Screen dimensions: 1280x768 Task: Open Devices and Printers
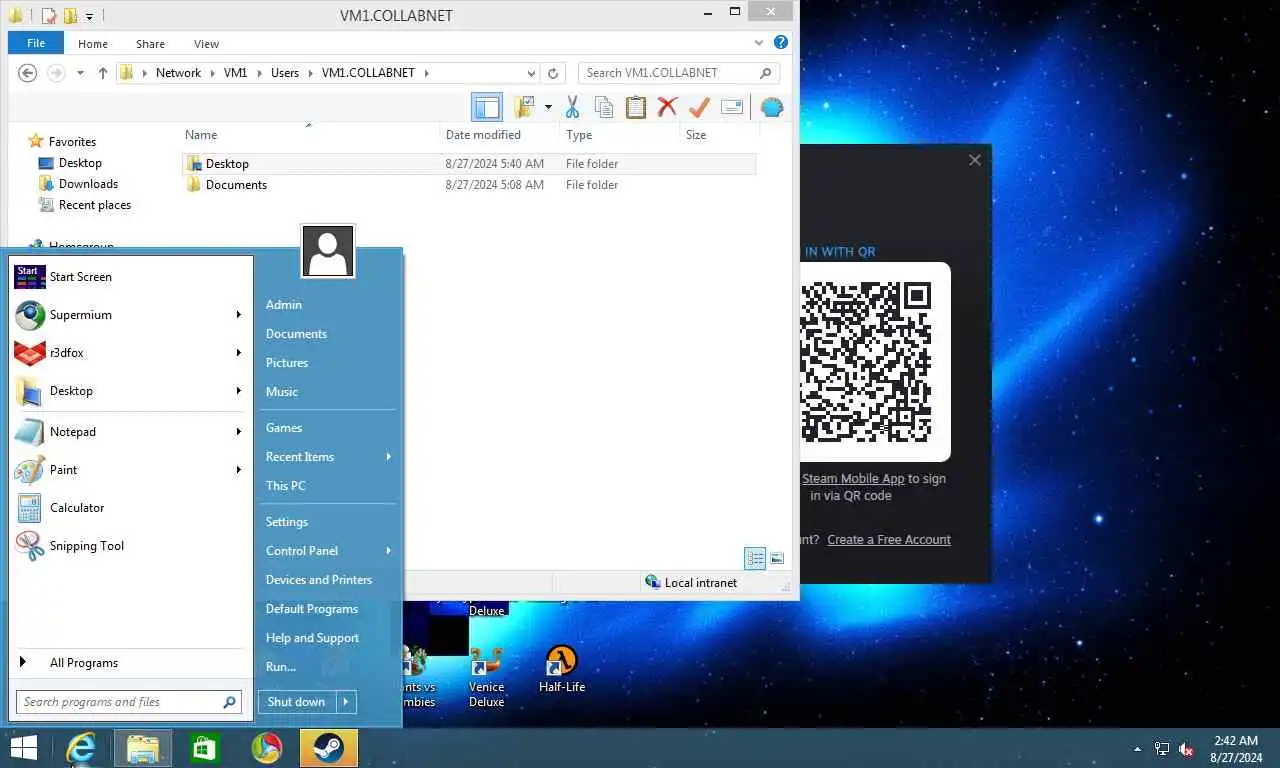319,580
